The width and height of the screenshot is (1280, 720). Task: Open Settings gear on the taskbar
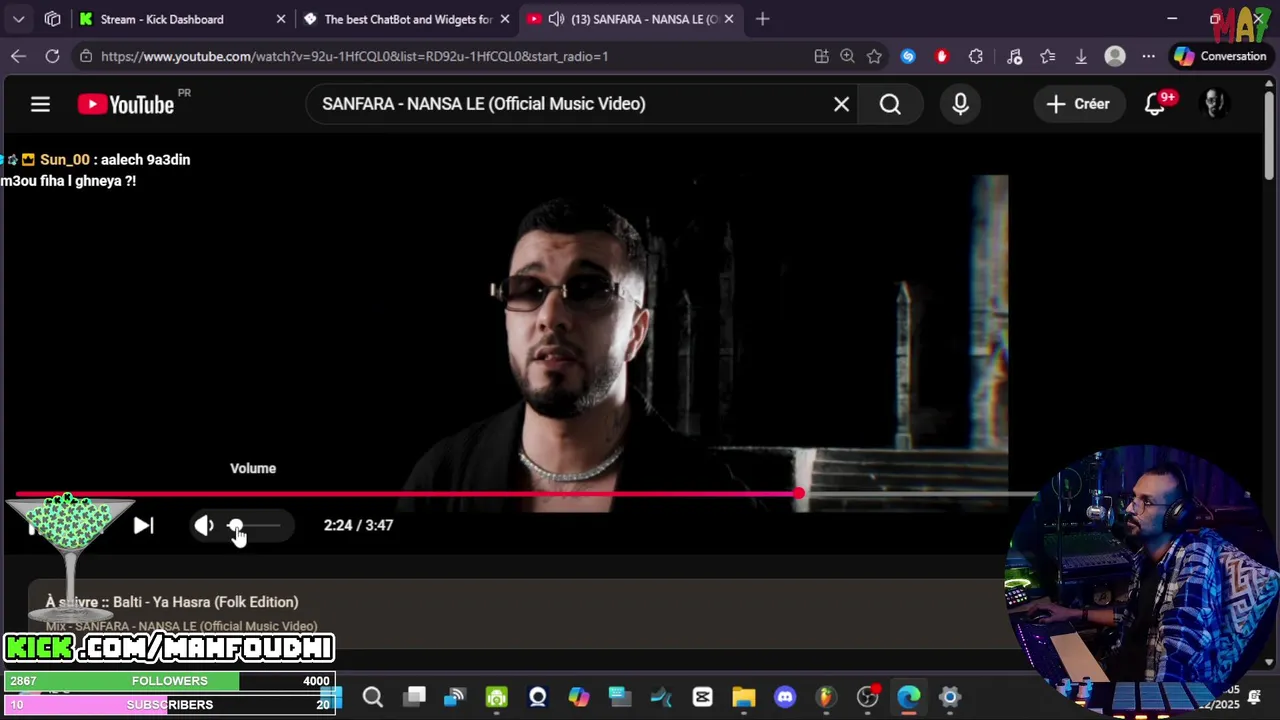point(949,697)
